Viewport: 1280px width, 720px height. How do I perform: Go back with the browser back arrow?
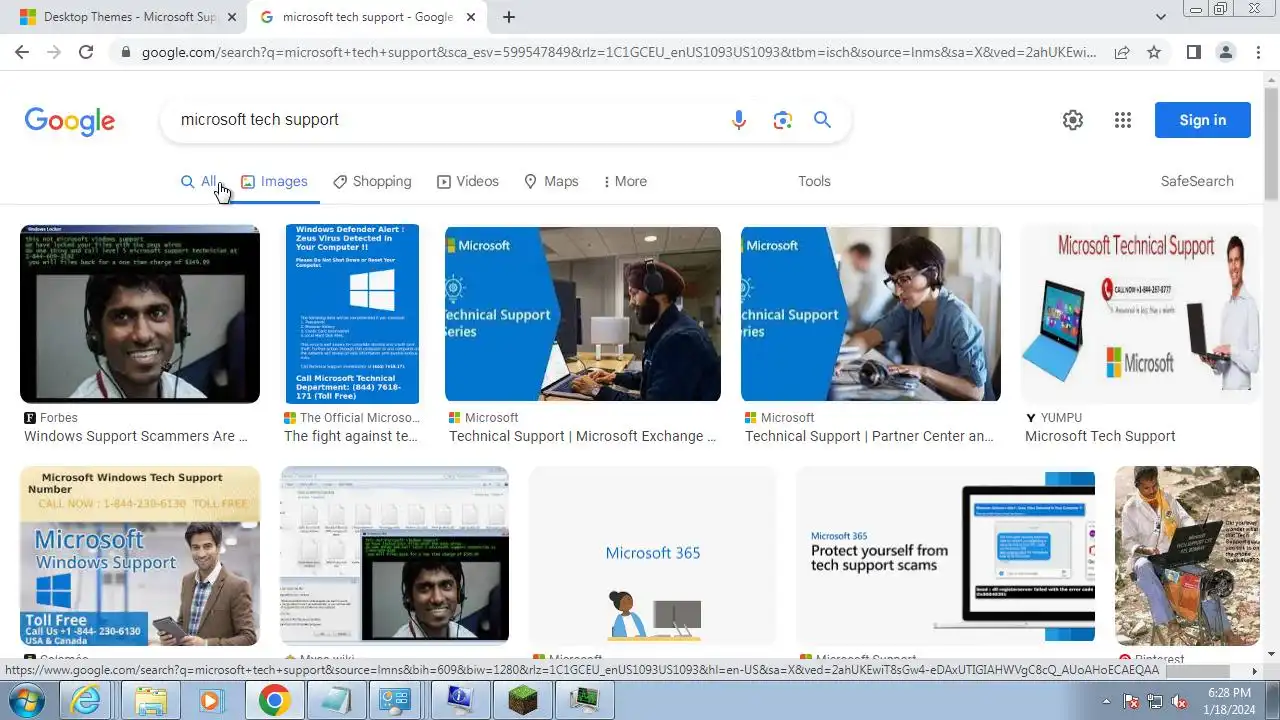point(22,52)
